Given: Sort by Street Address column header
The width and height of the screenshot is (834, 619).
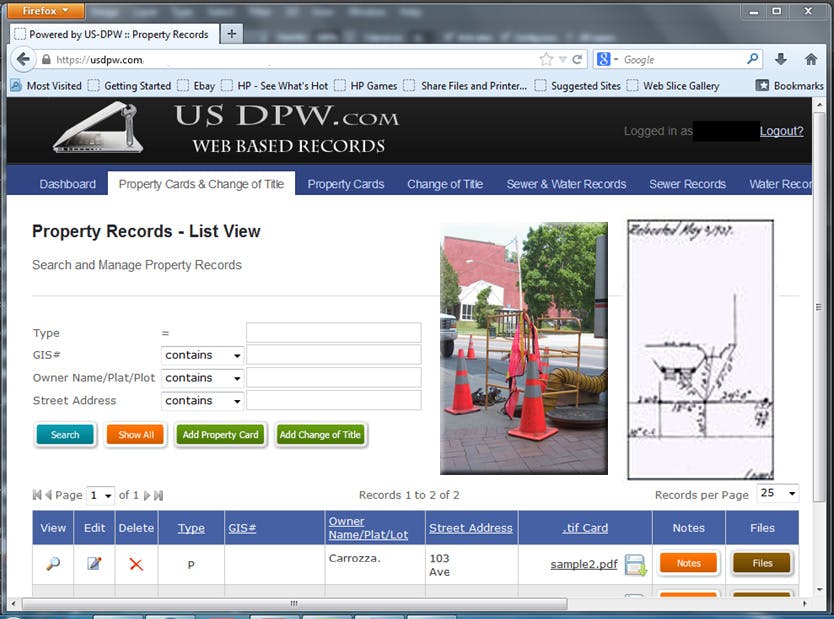Looking at the screenshot, I should click(471, 528).
